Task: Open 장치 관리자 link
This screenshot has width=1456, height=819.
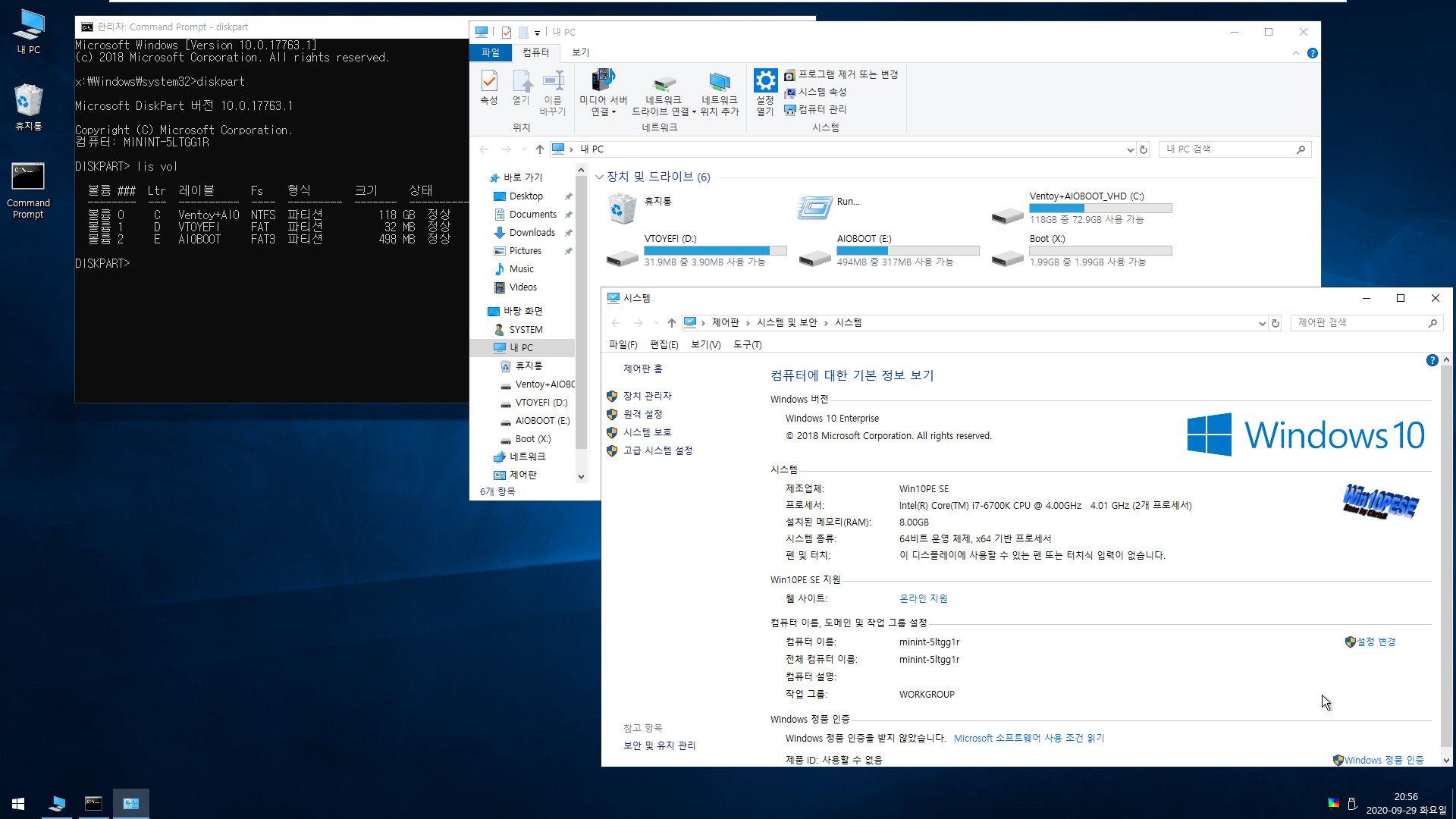Action: coord(647,396)
